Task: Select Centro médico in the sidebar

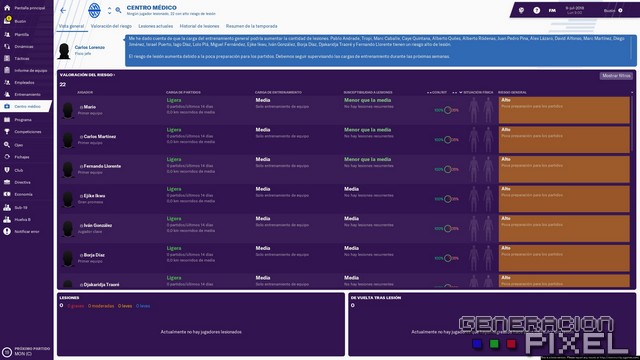Action: click(25, 106)
